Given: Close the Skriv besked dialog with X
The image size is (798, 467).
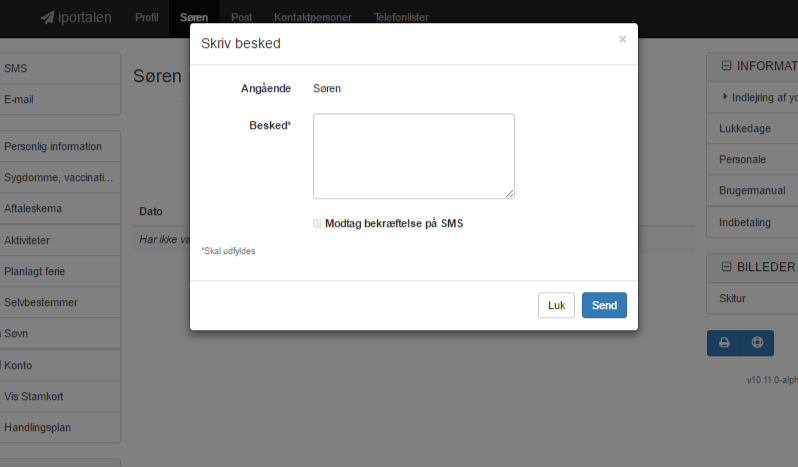Looking at the screenshot, I should [x=622, y=39].
